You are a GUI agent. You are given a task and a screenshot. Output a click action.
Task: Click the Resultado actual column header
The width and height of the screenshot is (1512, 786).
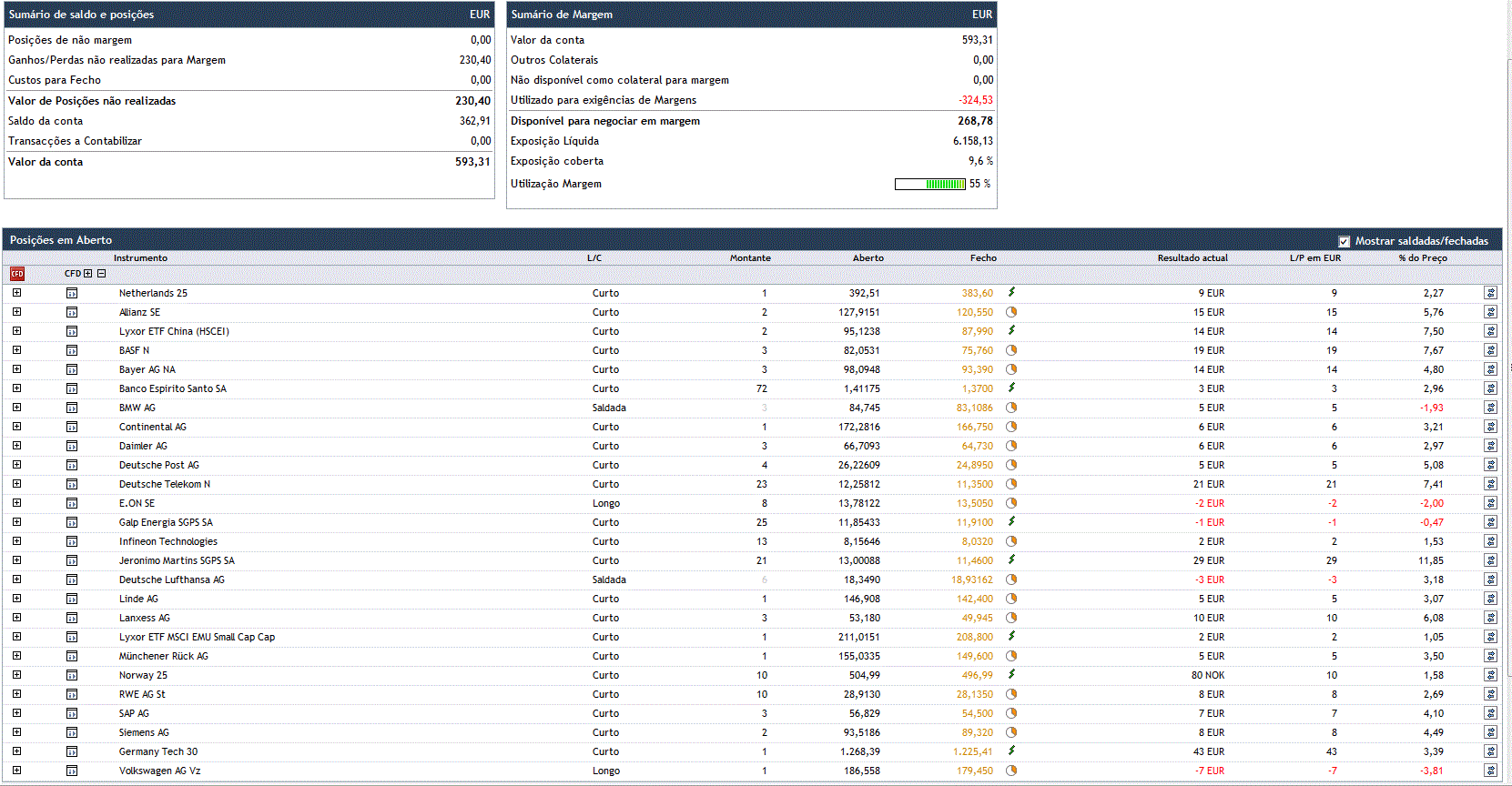click(x=1192, y=258)
